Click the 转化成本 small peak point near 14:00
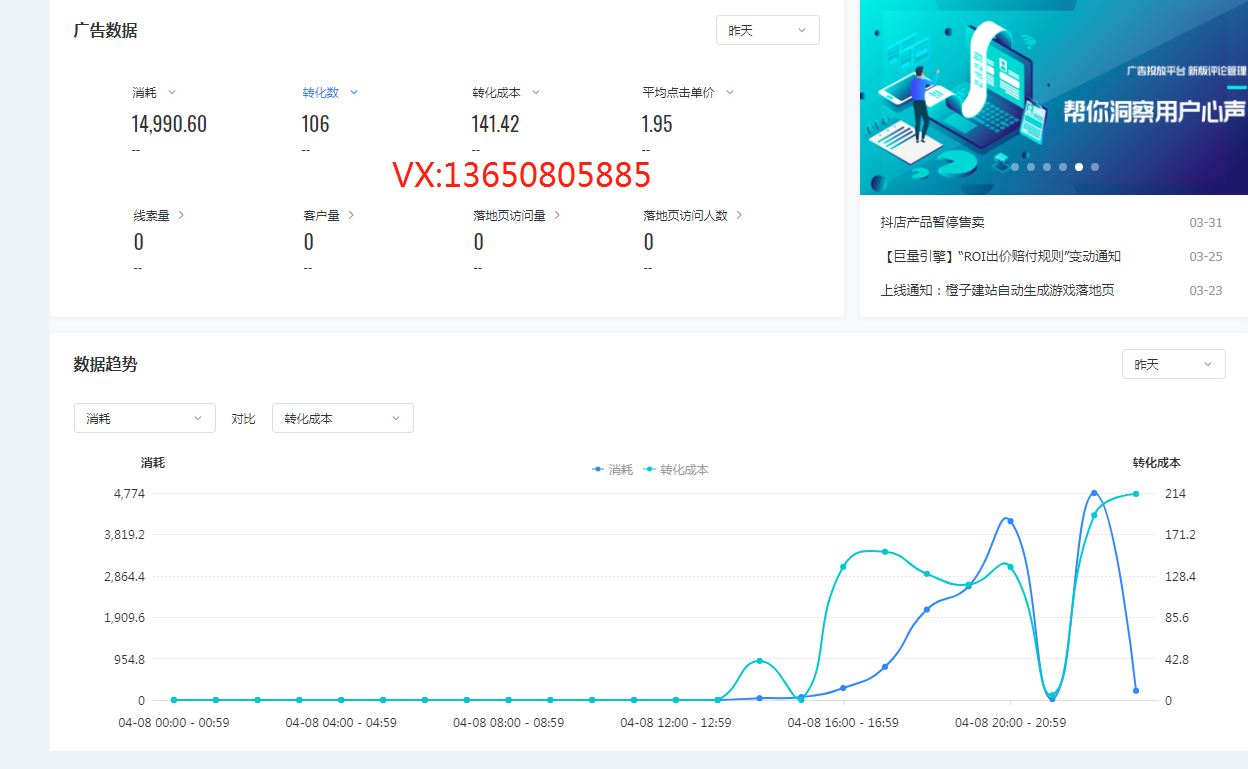 pos(760,661)
